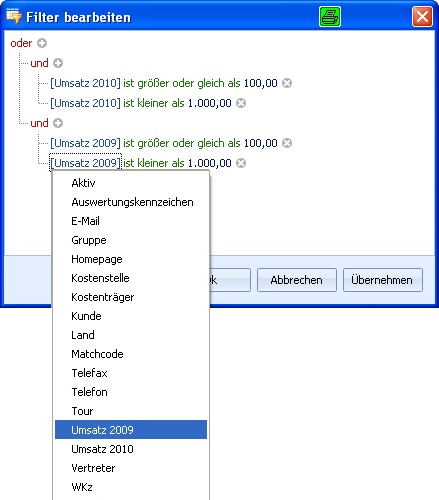This screenshot has height=500, width=439.
Task: Click the Abbrechen button
Action: pyautogui.click(x=297, y=280)
